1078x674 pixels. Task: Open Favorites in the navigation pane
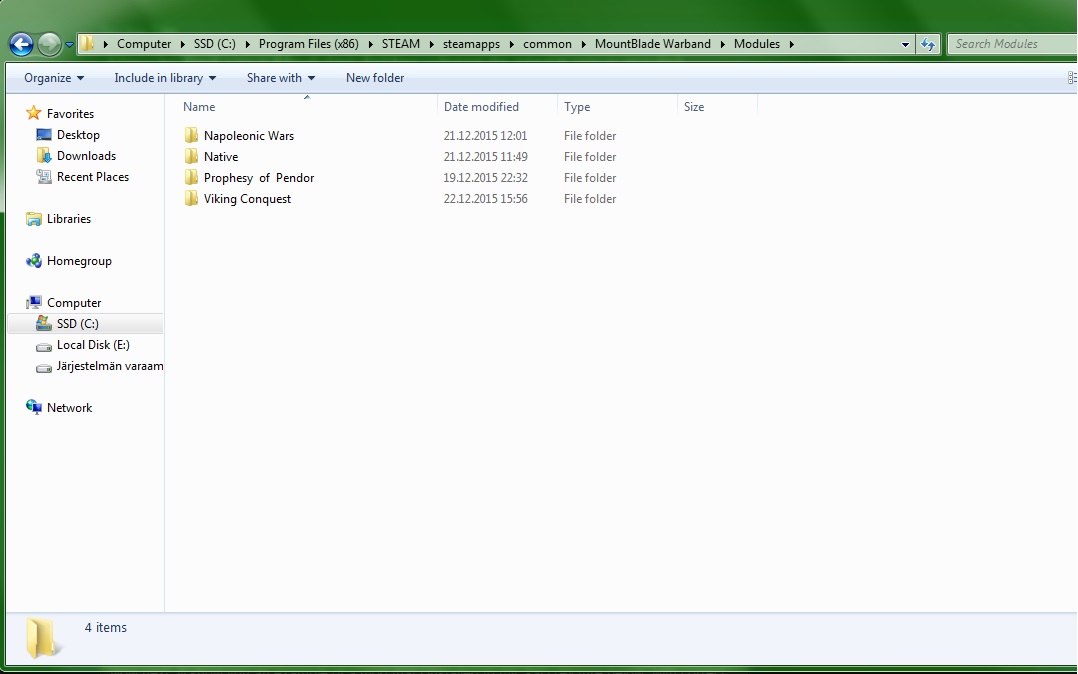[70, 113]
